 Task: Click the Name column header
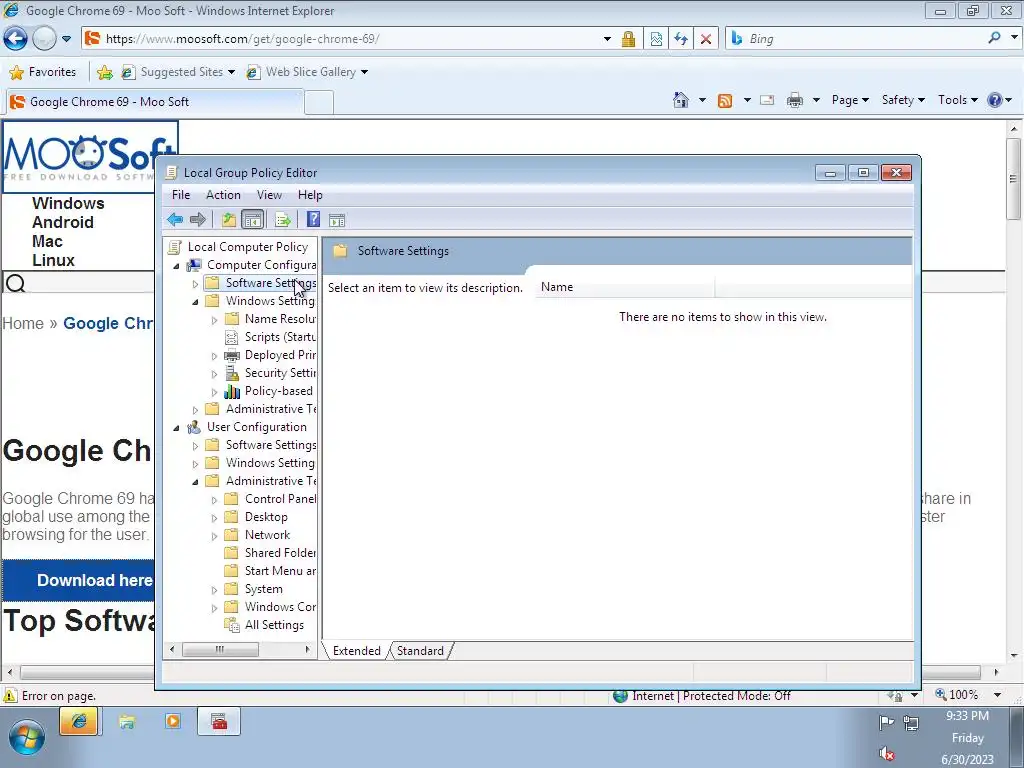[x=625, y=287]
